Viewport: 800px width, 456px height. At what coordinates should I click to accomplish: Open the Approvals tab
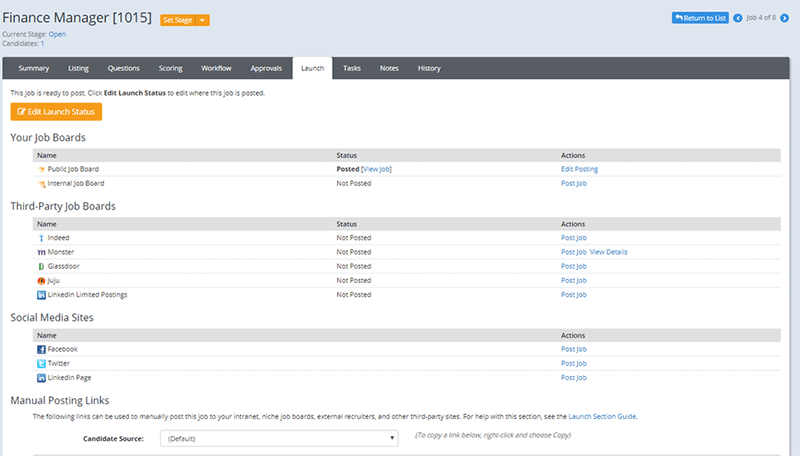tap(267, 68)
